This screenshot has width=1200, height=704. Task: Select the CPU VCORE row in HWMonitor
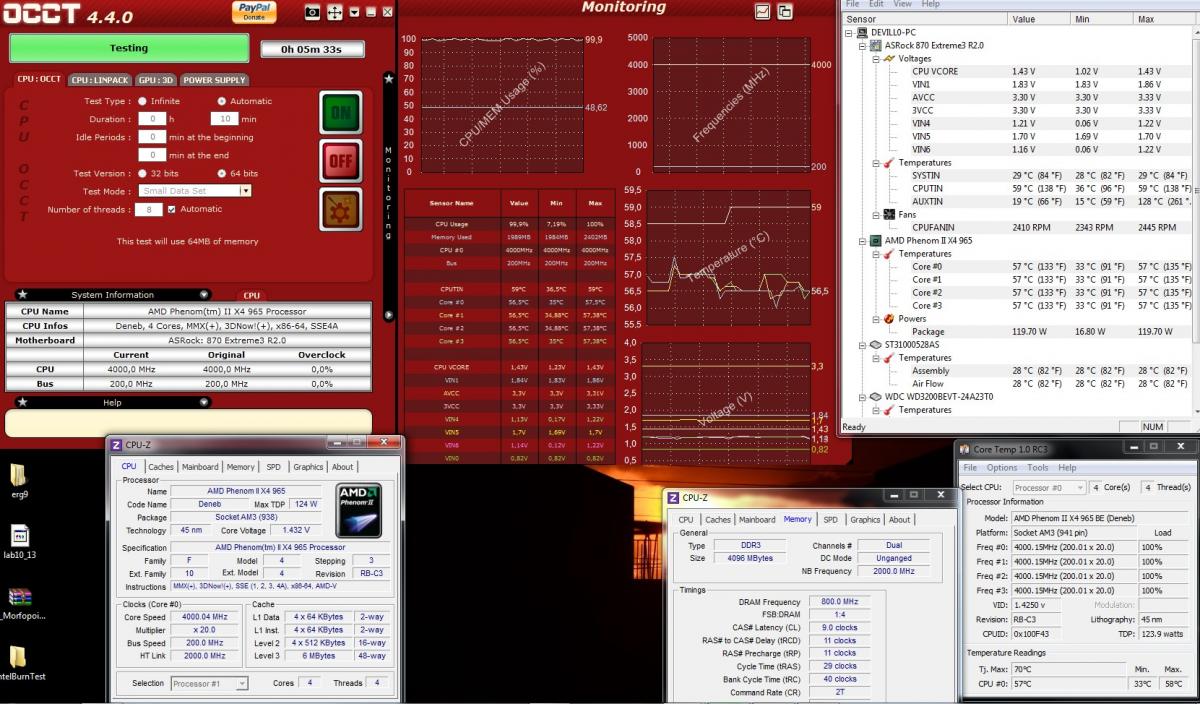click(1018, 71)
